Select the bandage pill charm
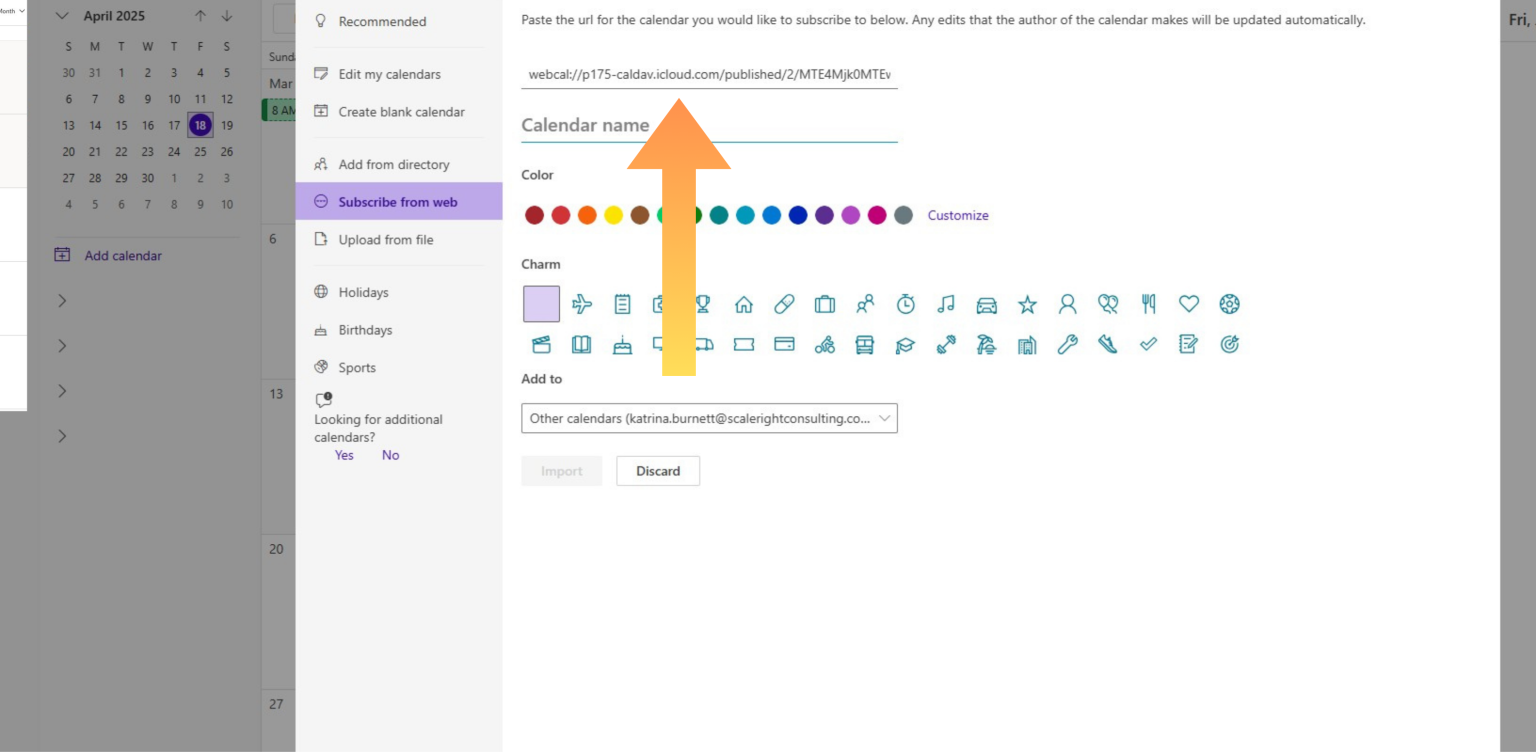The image size is (1536, 752). click(784, 304)
